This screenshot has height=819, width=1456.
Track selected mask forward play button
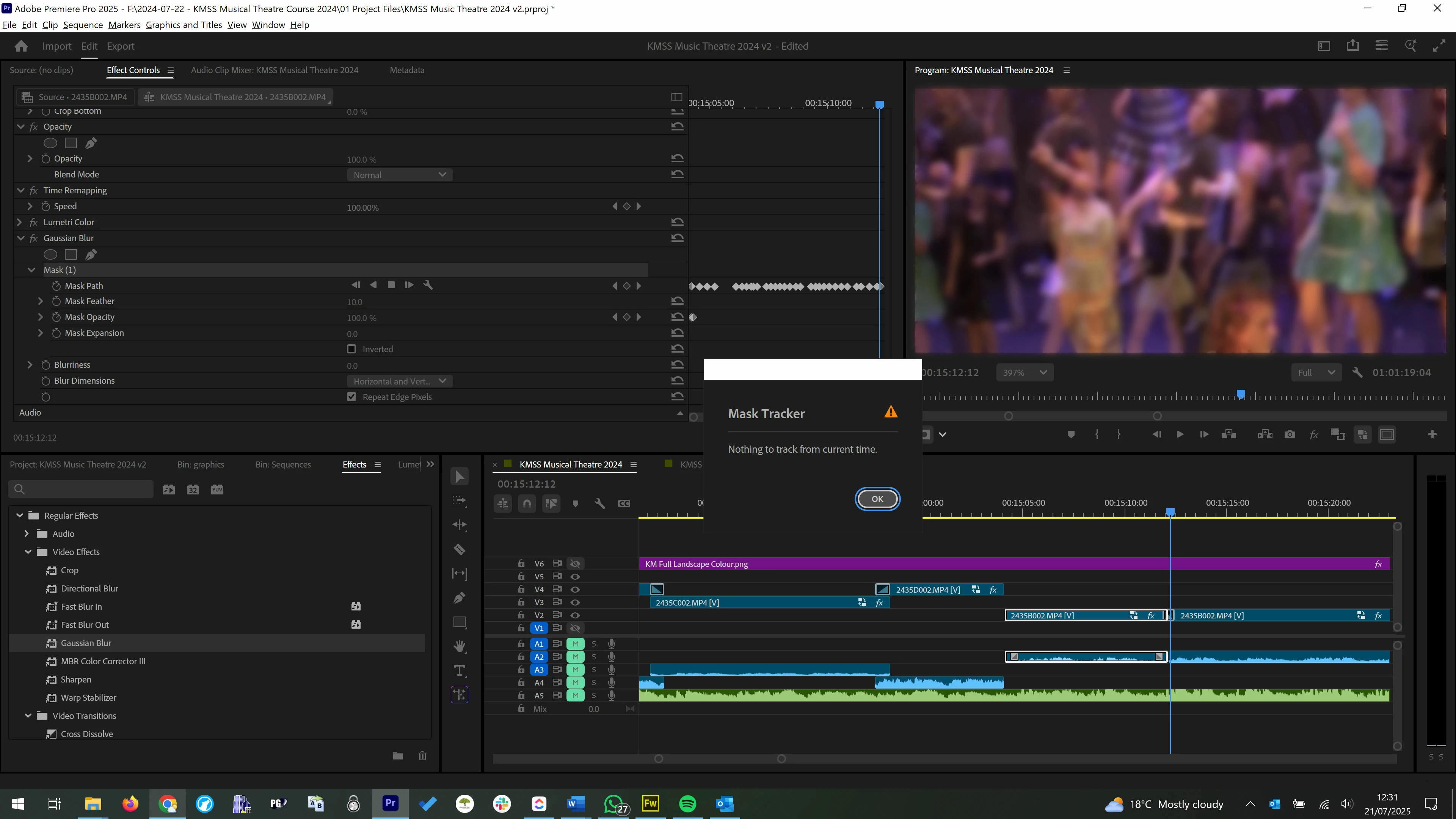point(409,286)
